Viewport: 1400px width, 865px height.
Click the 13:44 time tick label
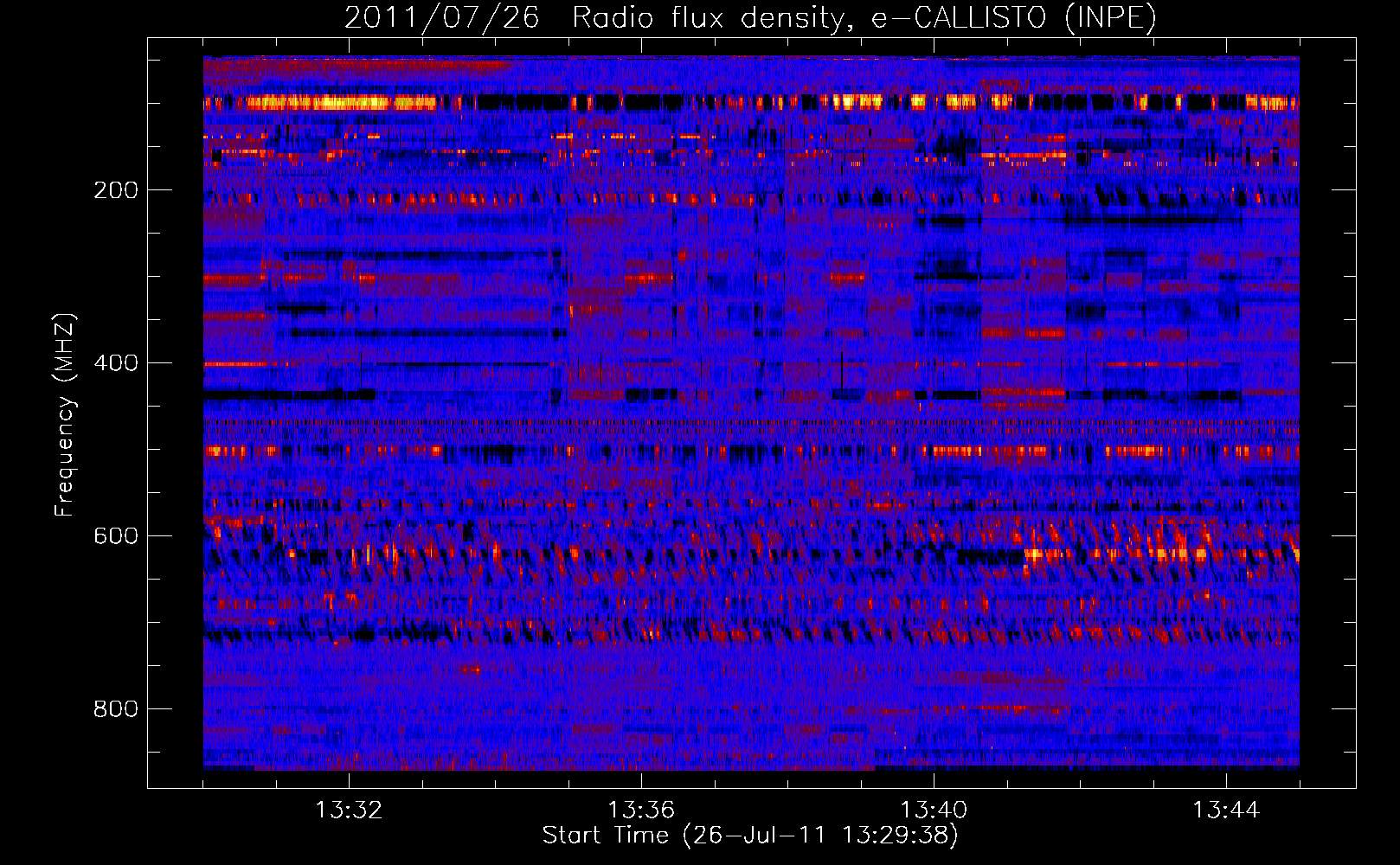[x=1226, y=811]
